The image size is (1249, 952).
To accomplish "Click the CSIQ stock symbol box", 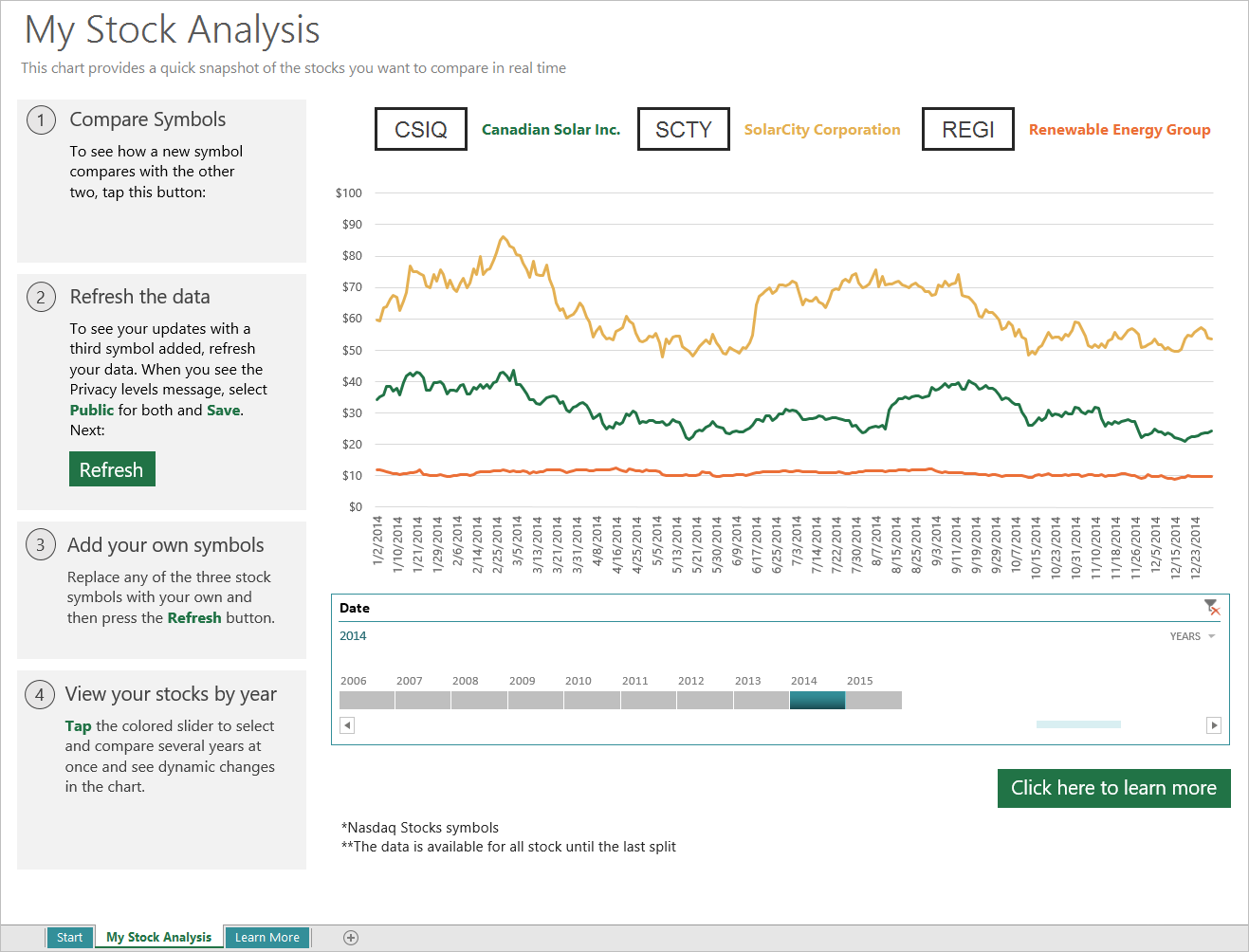I will [x=421, y=130].
